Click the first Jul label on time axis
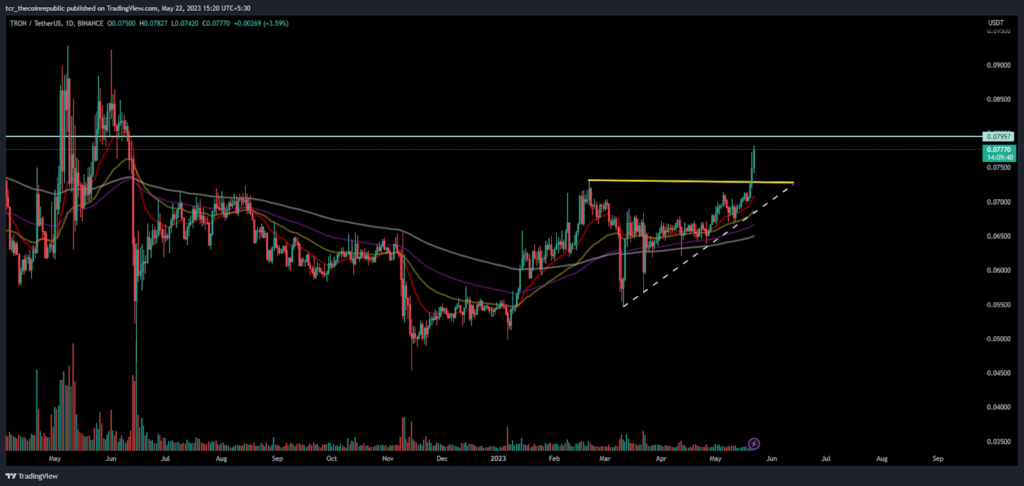The height and width of the screenshot is (486, 1024). tap(165, 459)
